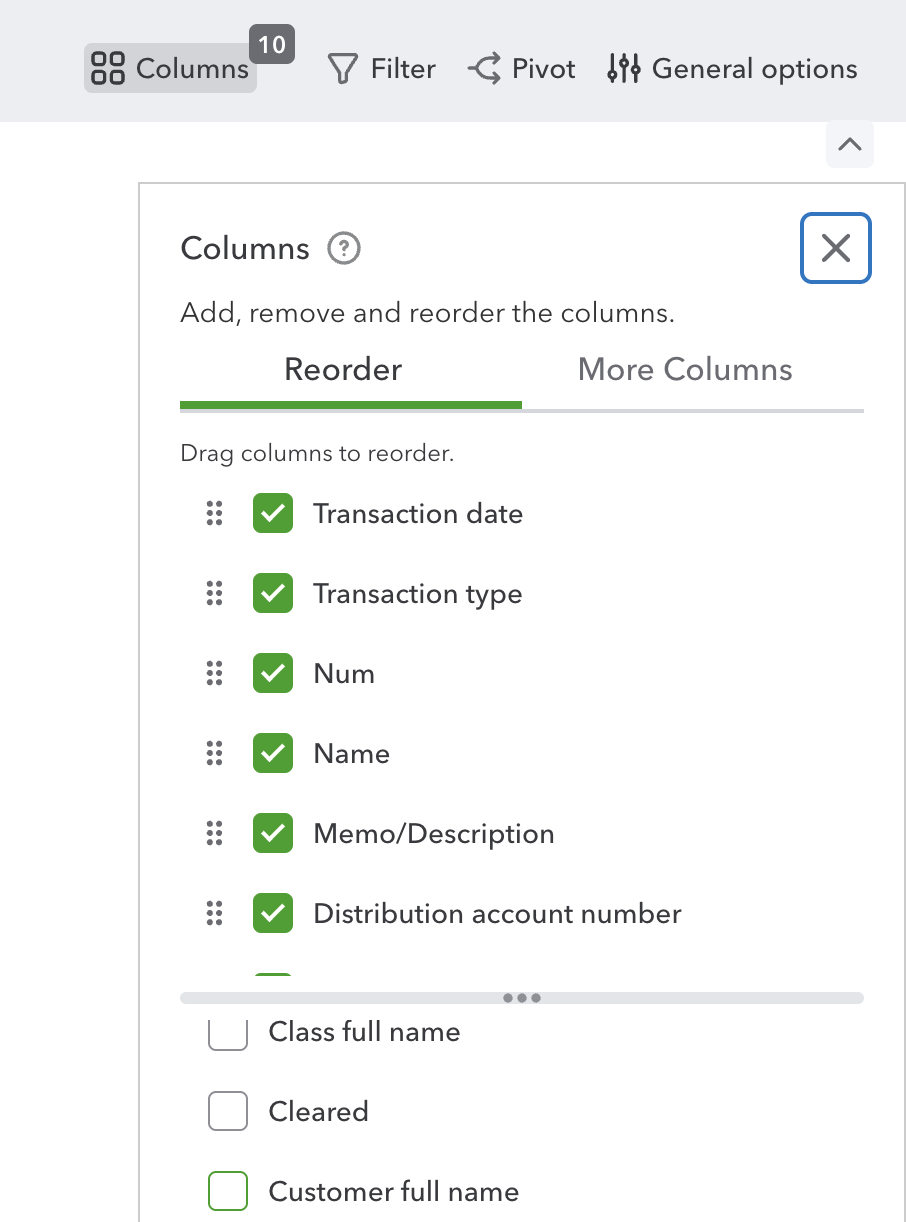The width and height of the screenshot is (906, 1222).
Task: Collapse the panel with the up chevron
Action: point(849,145)
